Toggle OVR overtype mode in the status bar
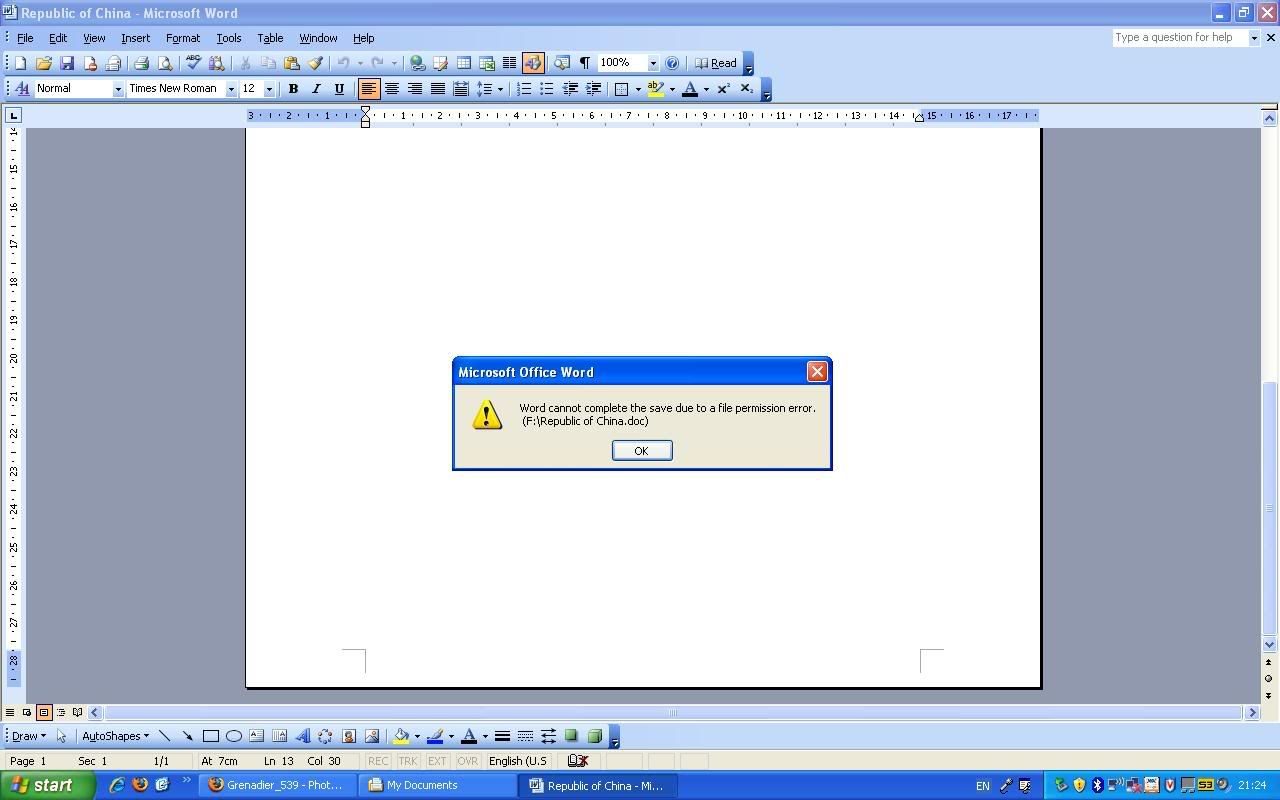 pyautogui.click(x=467, y=761)
